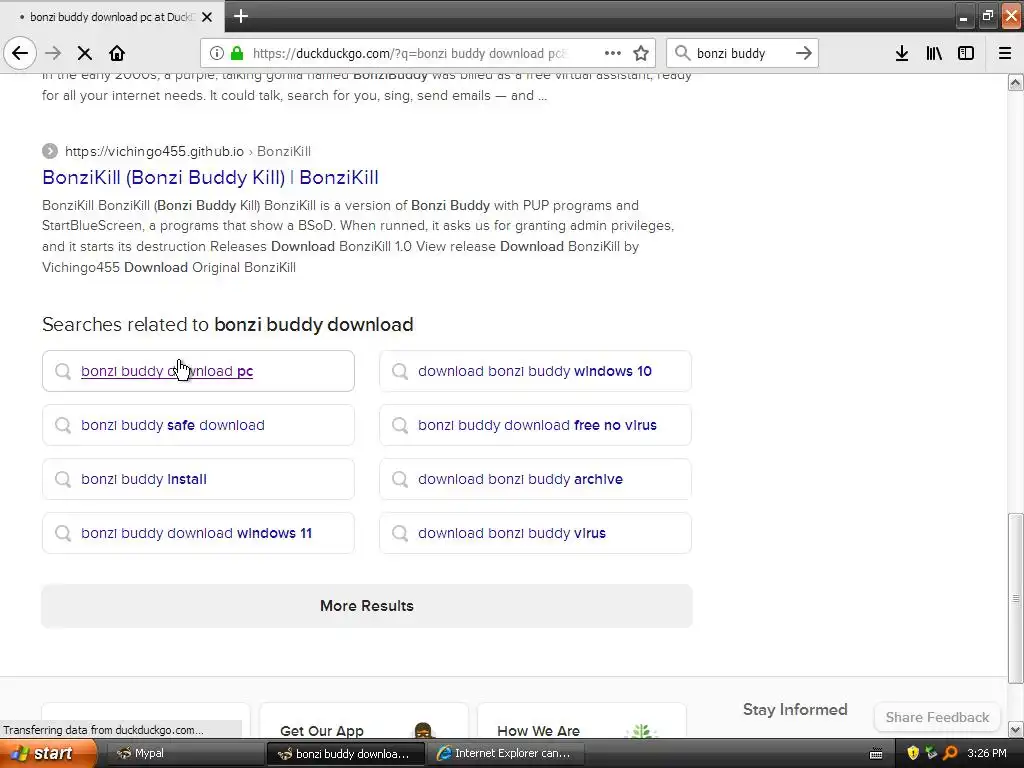Go back with the browser back arrow
The width and height of the screenshot is (1024, 768).
point(20,53)
